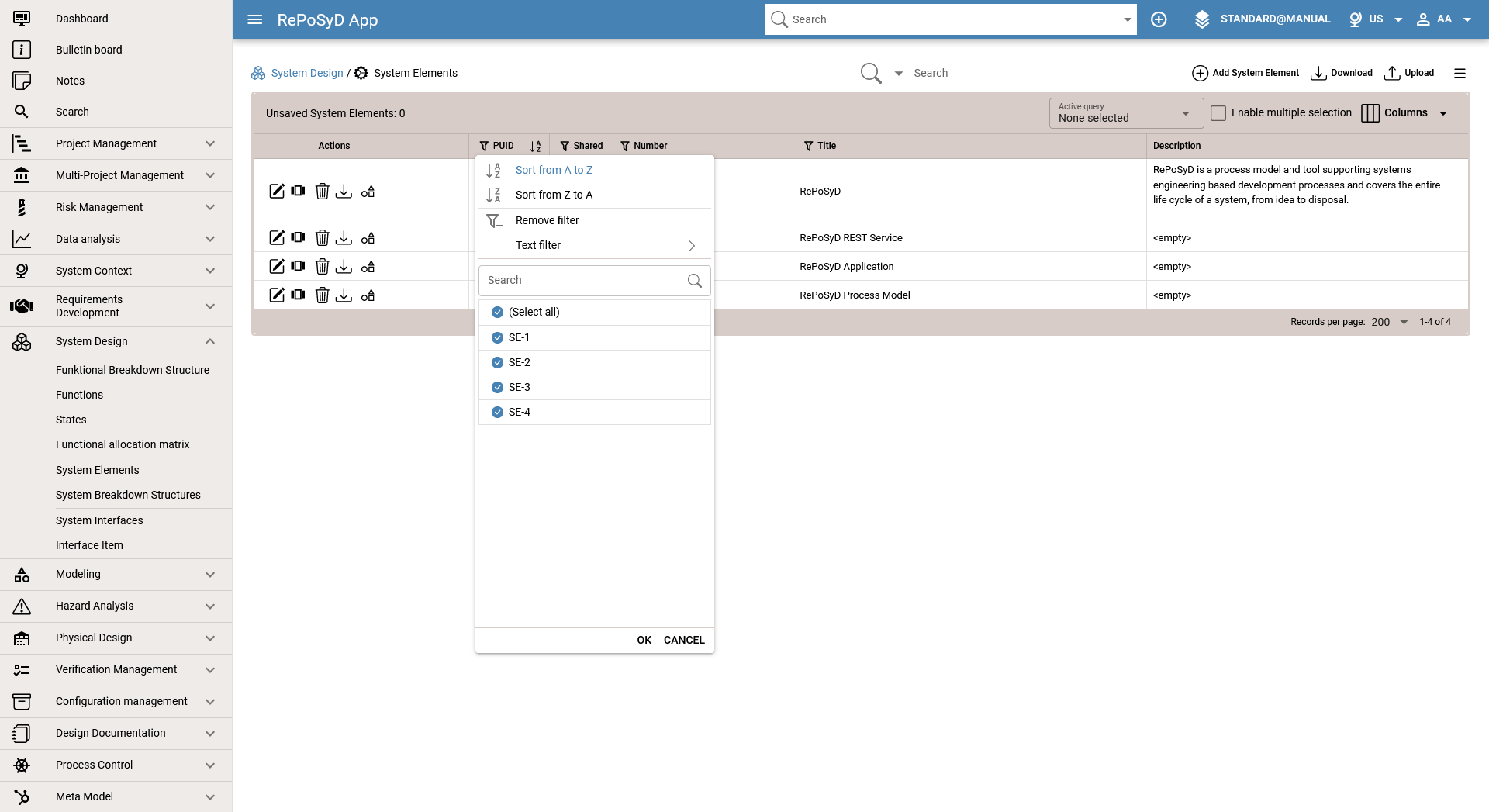Image resolution: width=1489 pixels, height=812 pixels.
Task: Uncheck SE-4 in the filter list
Action: [x=498, y=412]
